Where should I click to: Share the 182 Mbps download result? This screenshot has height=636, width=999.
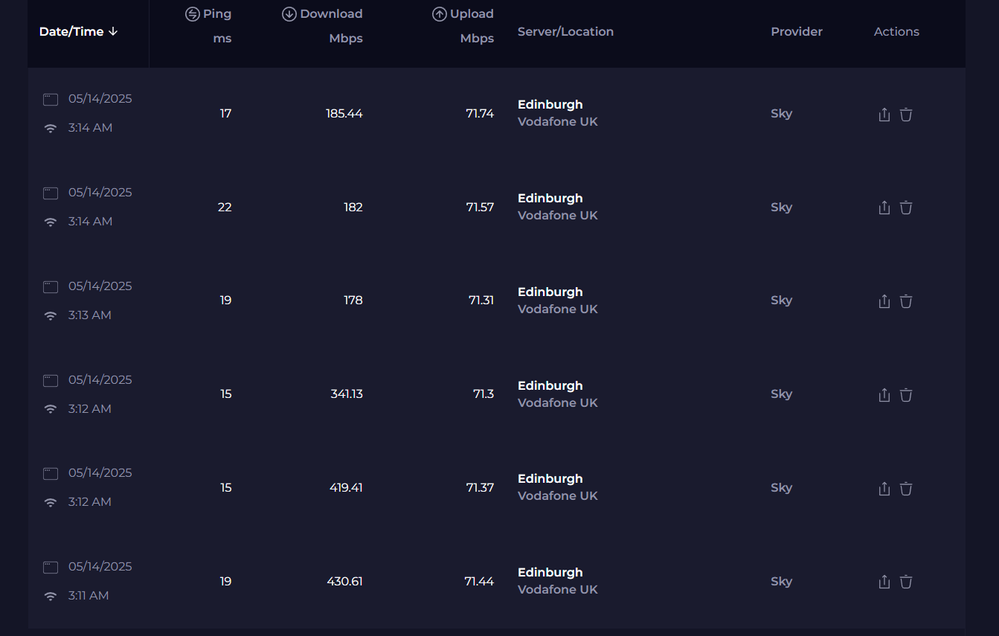tap(884, 208)
